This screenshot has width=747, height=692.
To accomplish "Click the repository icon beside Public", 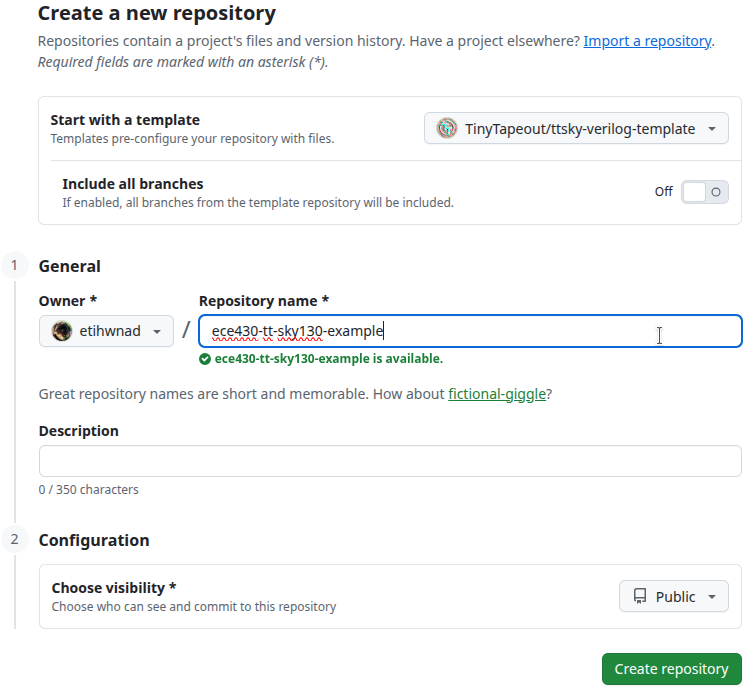I will point(639,597).
